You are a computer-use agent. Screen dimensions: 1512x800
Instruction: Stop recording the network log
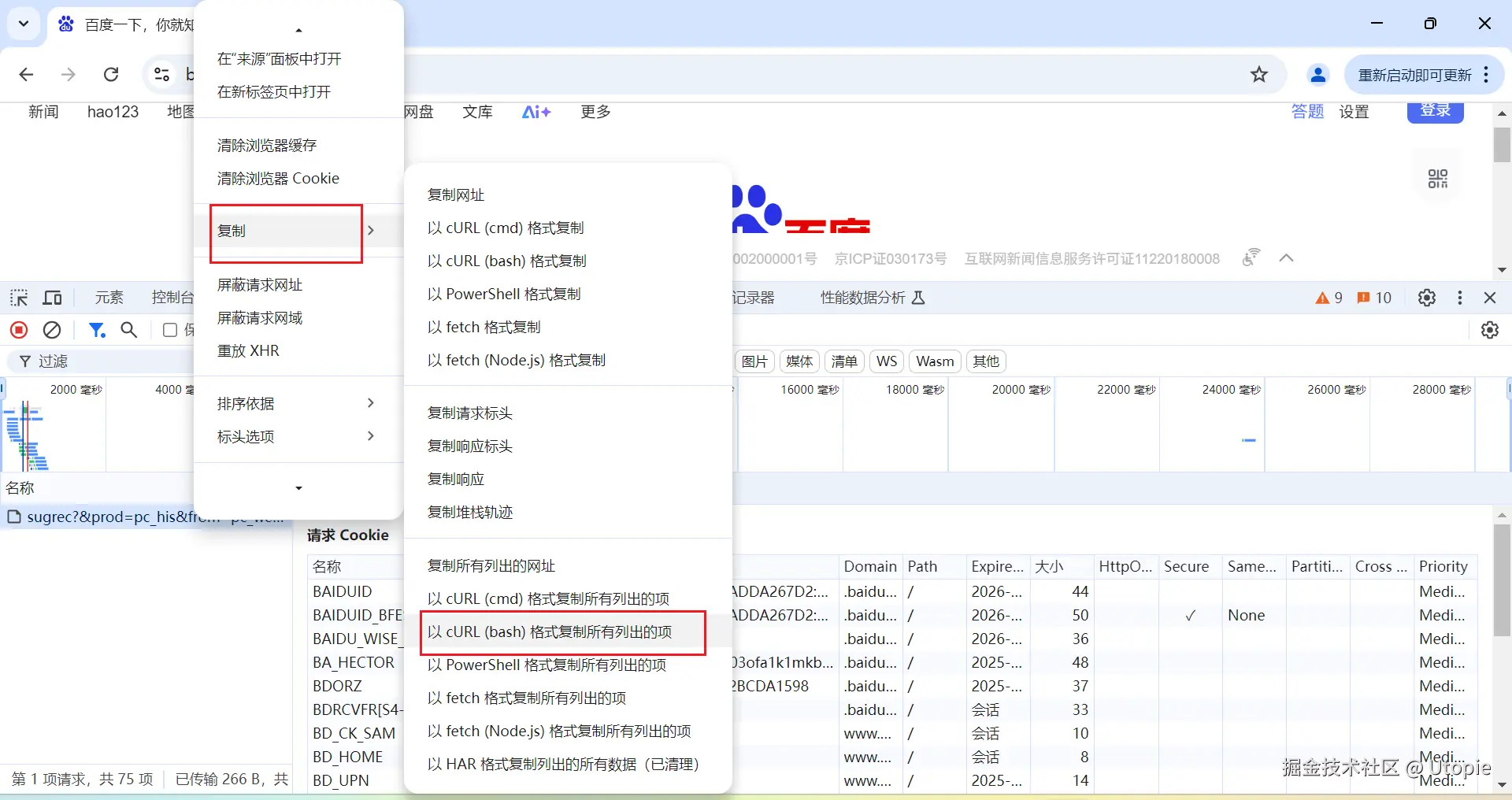pos(19,330)
